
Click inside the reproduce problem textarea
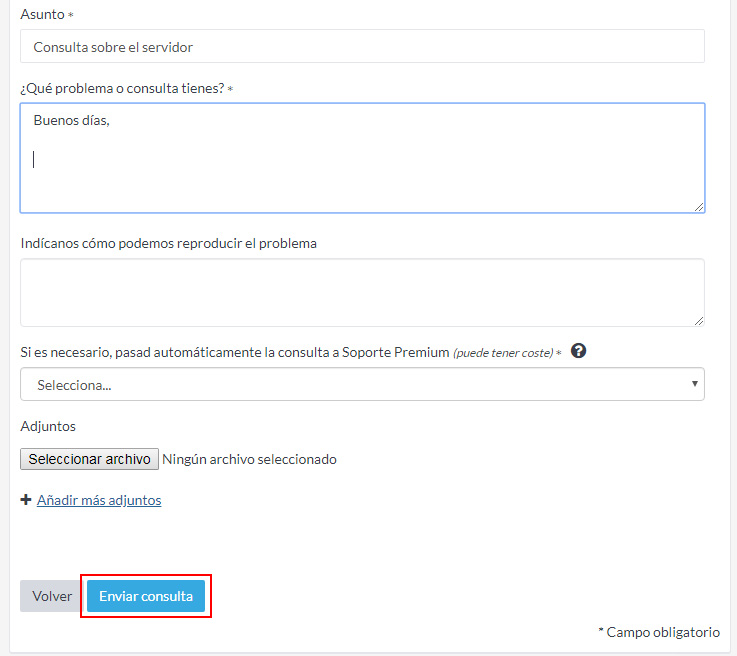[361, 292]
